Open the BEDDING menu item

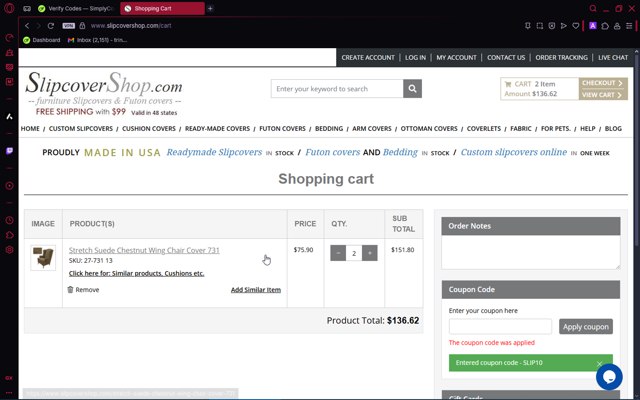click(x=329, y=129)
